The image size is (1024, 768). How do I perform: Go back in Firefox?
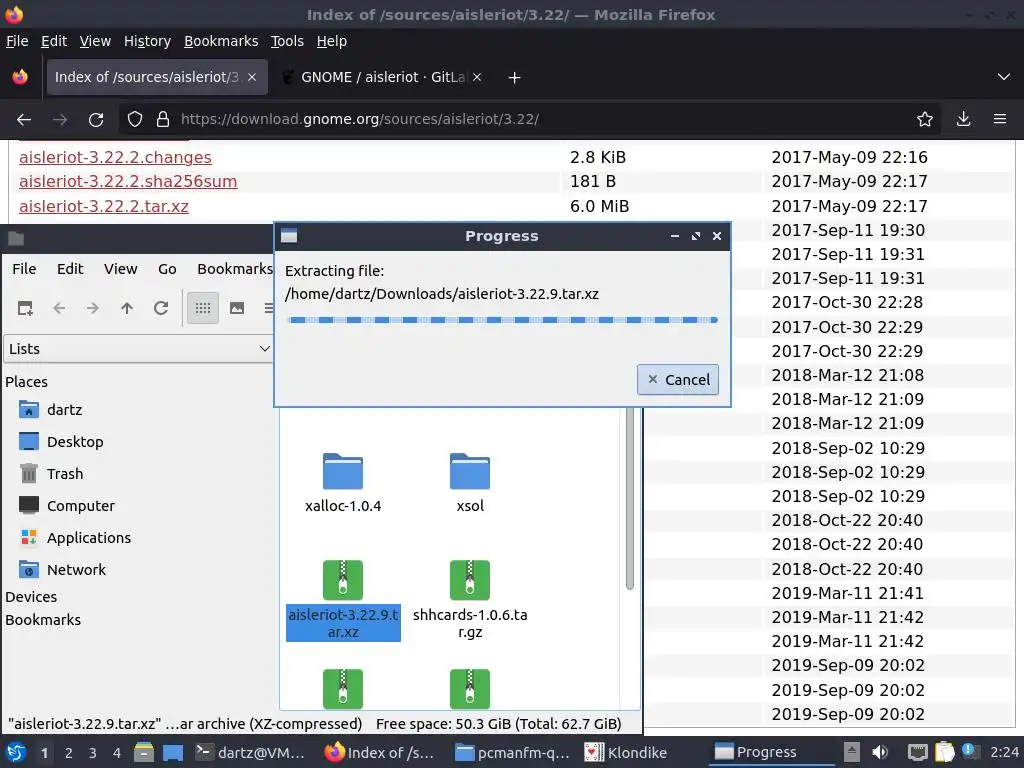[24, 120]
